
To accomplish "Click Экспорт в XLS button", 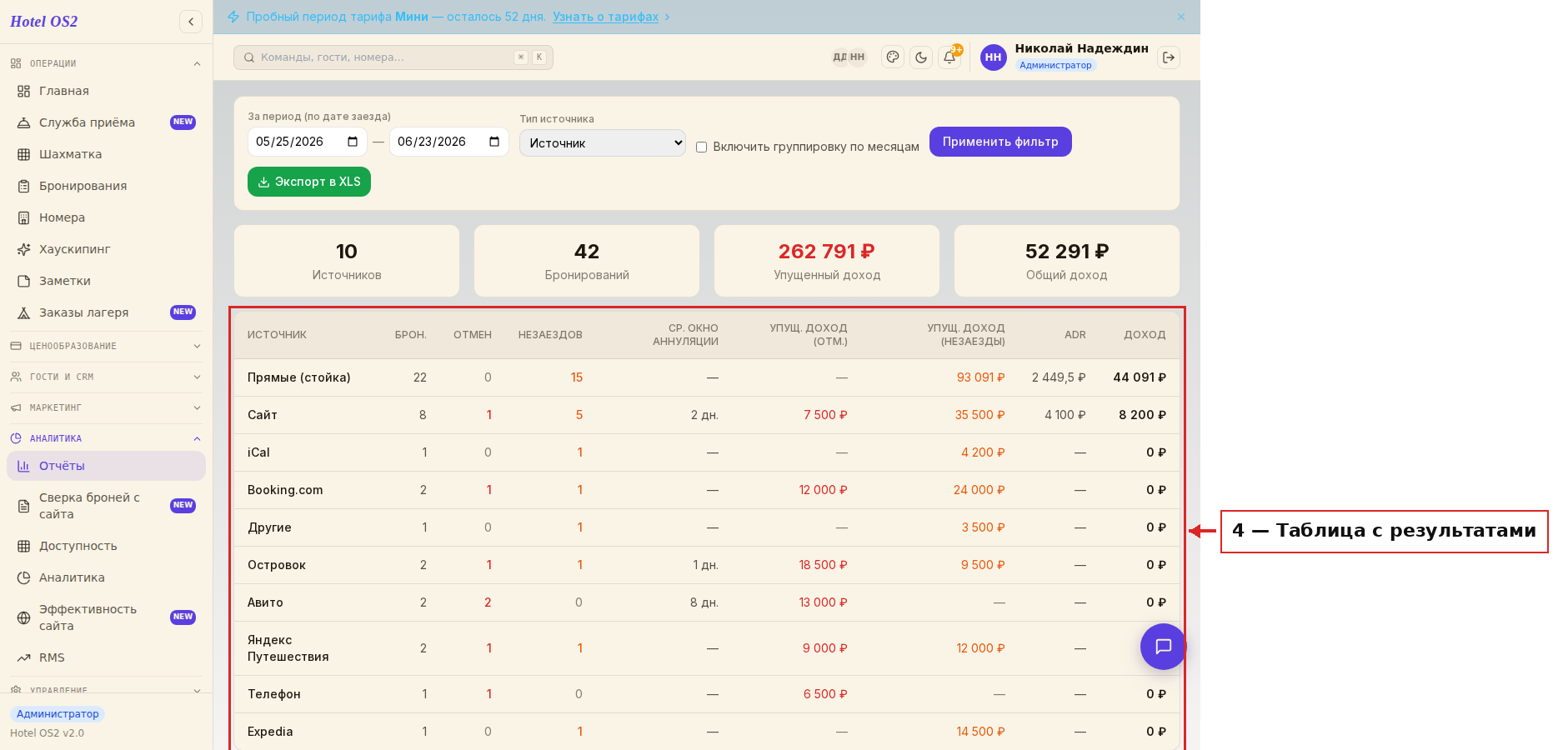I will [x=309, y=182].
